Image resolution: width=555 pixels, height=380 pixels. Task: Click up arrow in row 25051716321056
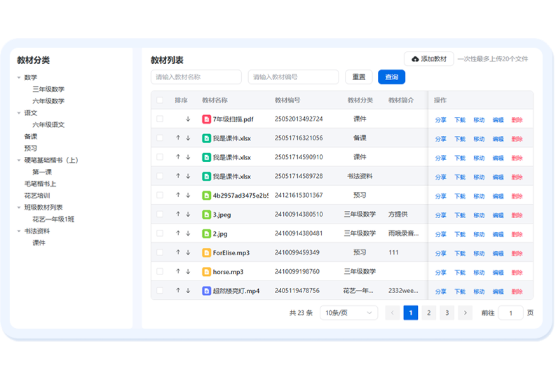point(178,138)
